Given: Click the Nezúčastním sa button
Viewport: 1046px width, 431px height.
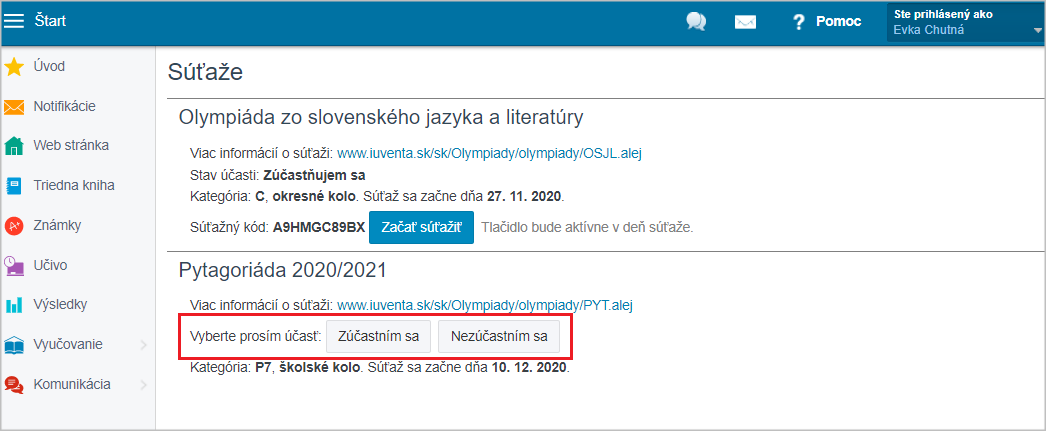Looking at the screenshot, I should (499, 336).
